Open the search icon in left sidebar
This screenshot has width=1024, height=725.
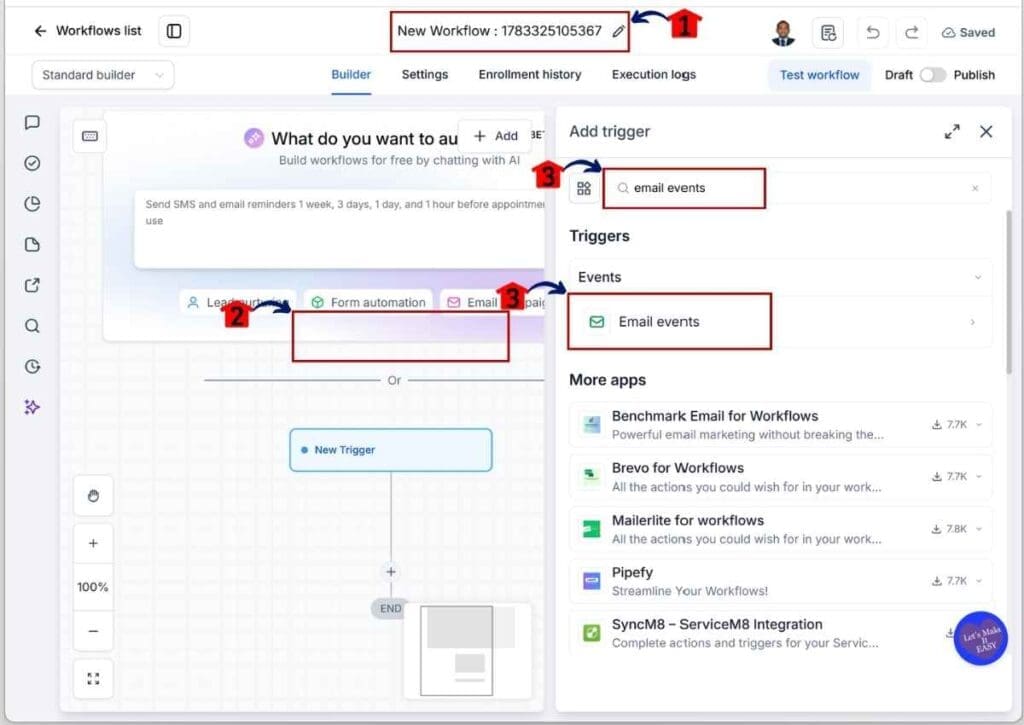(32, 326)
